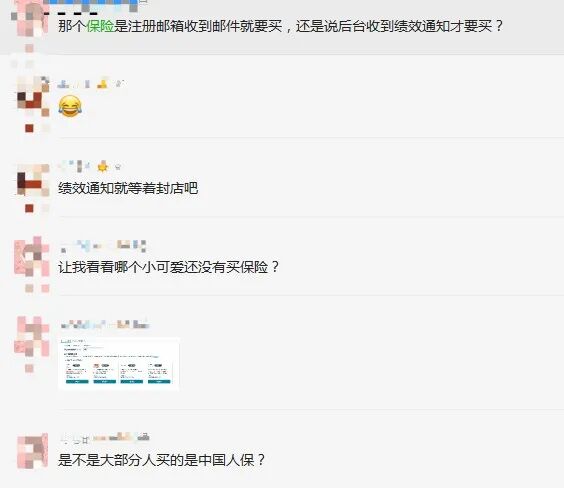Click blurred username above 绩效通知 message

click(x=74, y=166)
